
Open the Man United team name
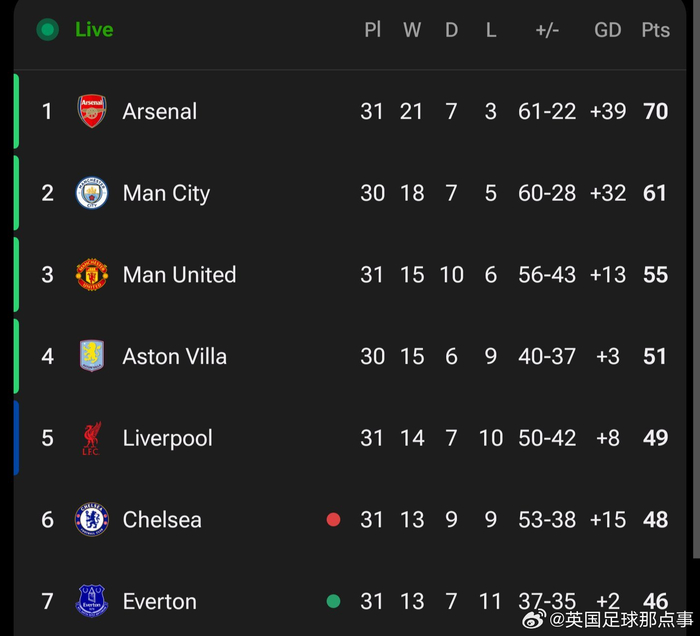[x=179, y=275]
